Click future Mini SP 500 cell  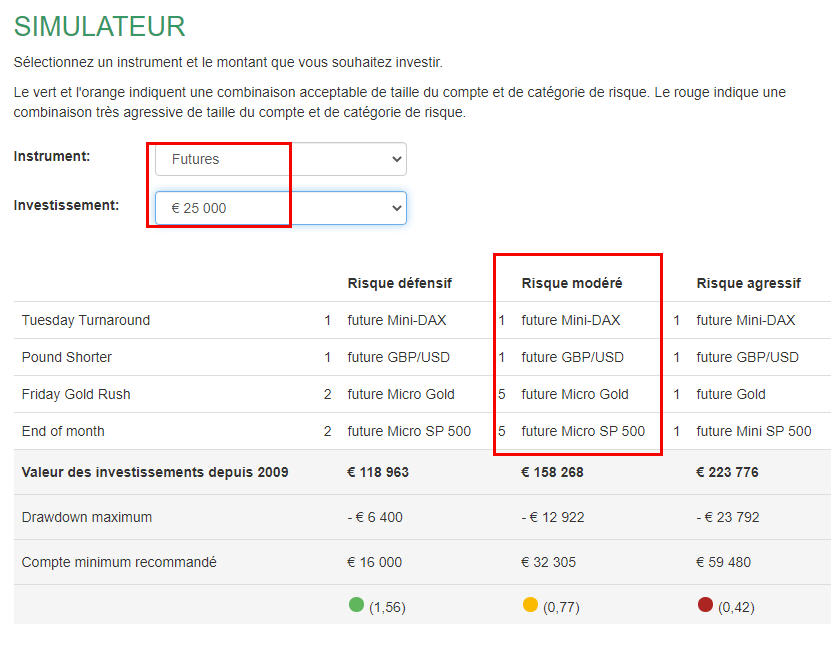[754, 431]
